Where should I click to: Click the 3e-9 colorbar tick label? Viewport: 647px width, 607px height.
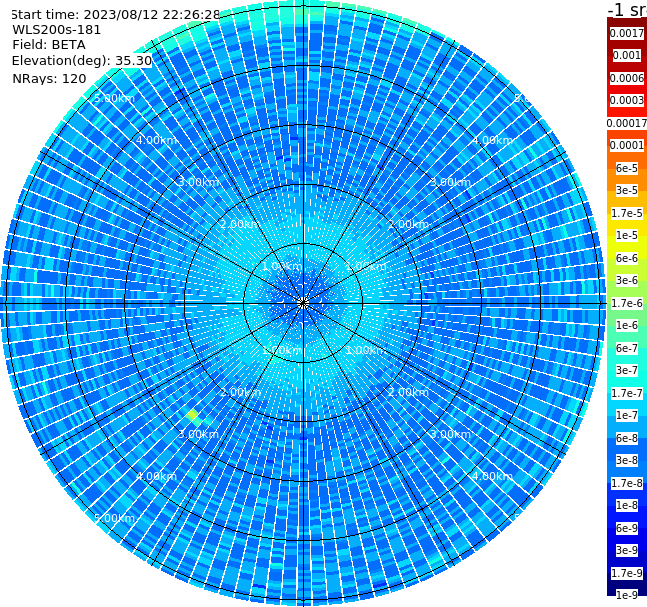[x=627, y=550]
